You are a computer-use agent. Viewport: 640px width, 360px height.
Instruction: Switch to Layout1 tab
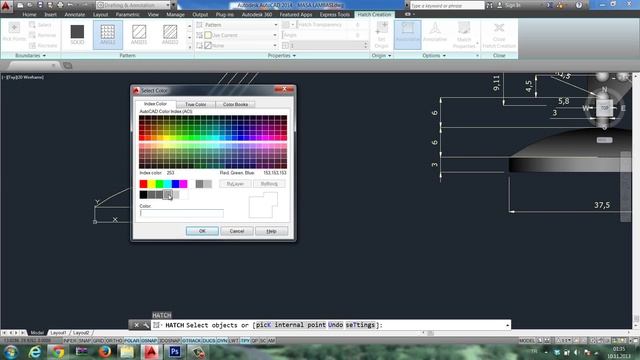(x=58, y=333)
